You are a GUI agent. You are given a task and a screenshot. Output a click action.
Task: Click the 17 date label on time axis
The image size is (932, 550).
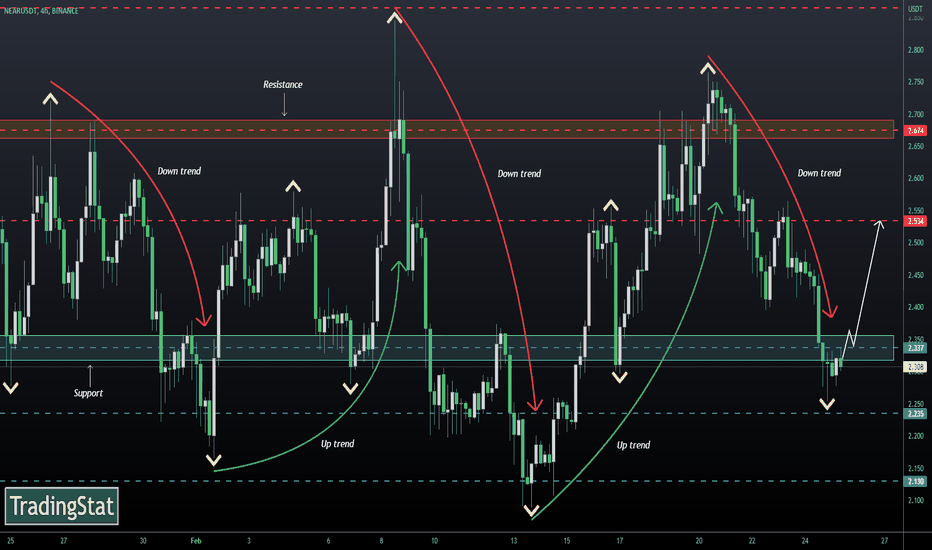[619, 540]
